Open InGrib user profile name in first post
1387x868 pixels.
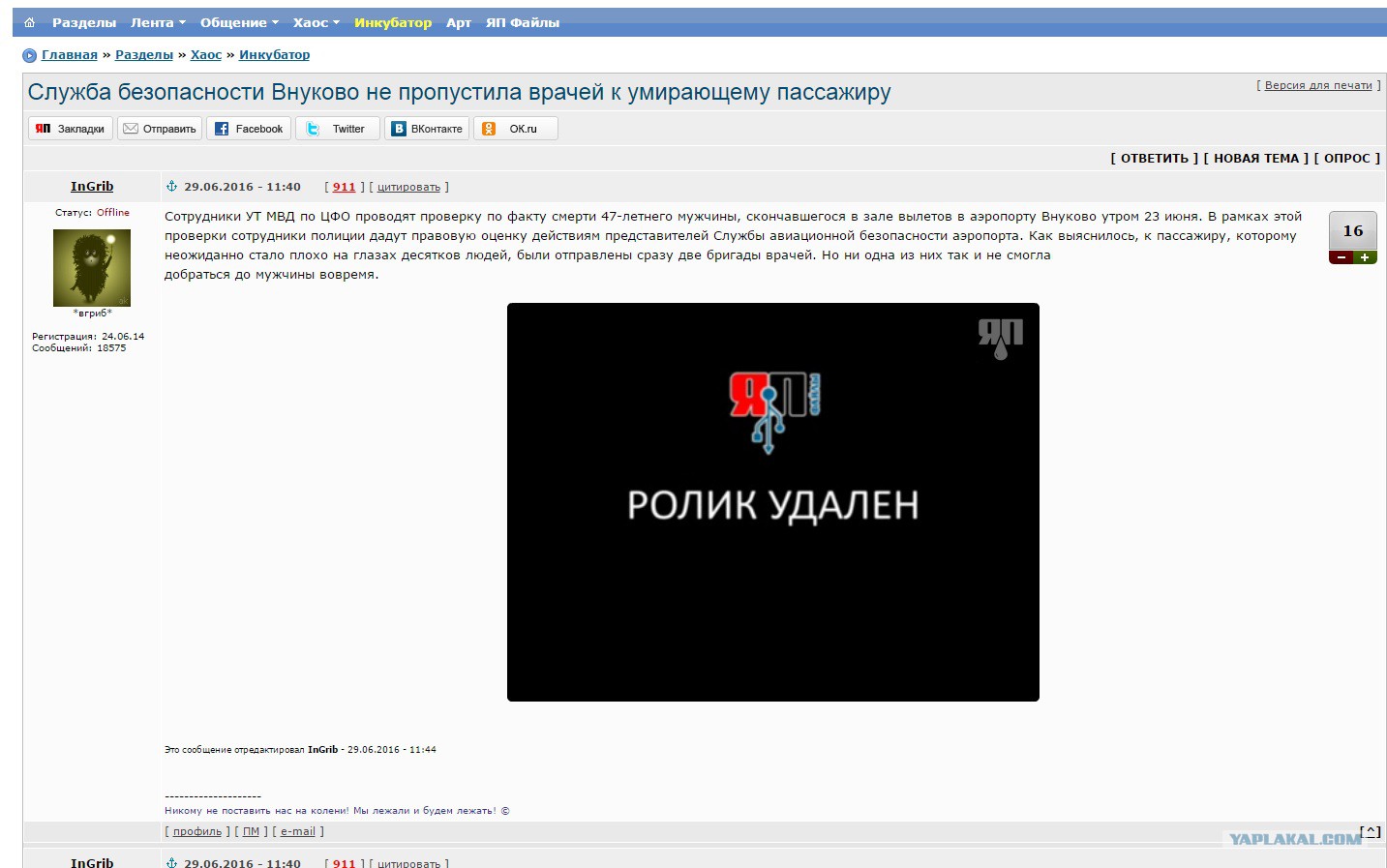(92, 187)
